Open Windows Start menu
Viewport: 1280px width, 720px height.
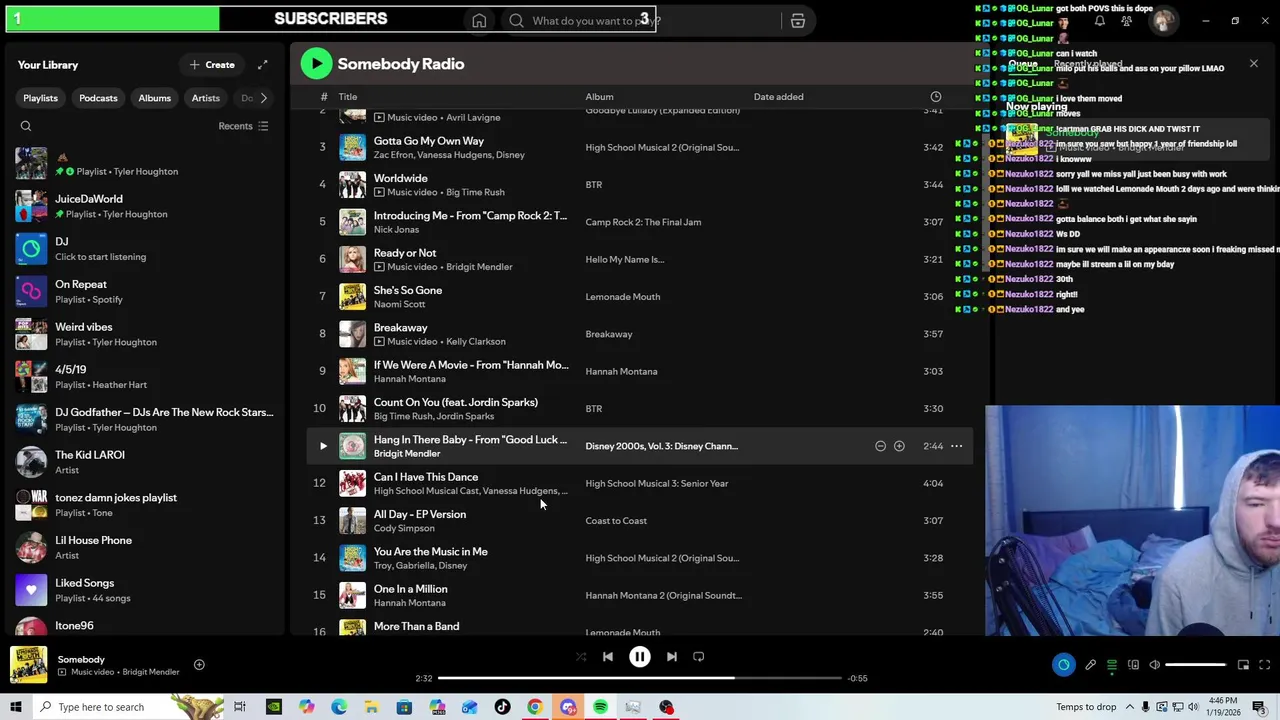(x=15, y=707)
